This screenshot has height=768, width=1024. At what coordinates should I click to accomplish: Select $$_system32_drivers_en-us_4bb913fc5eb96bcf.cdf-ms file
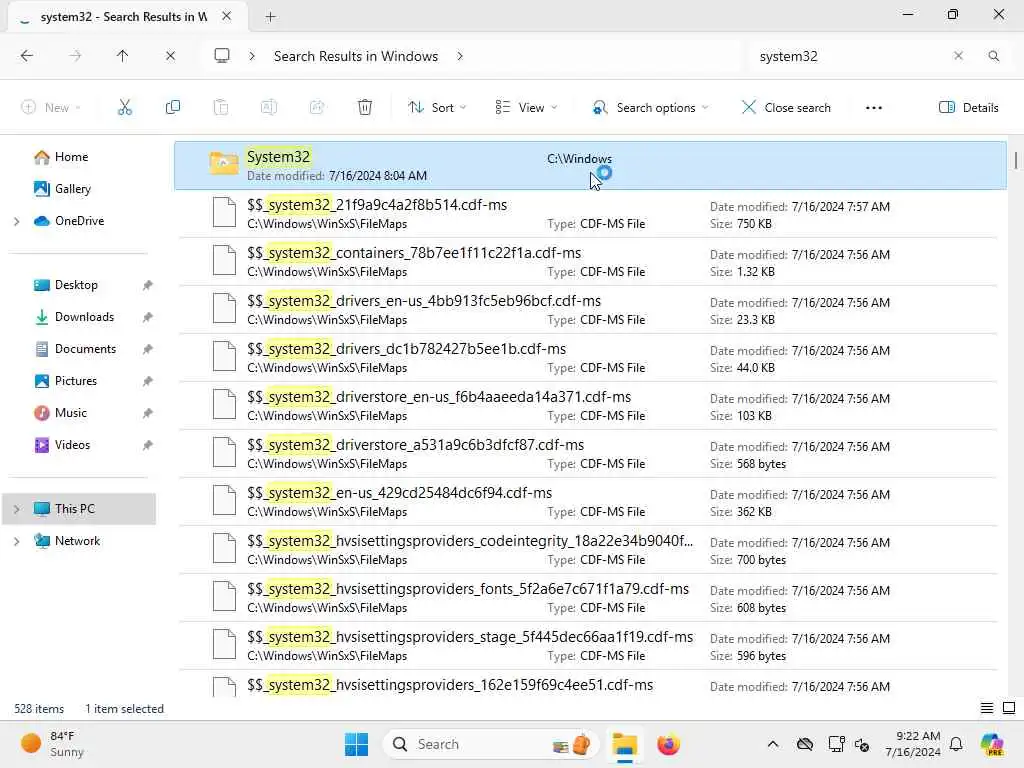(x=588, y=310)
